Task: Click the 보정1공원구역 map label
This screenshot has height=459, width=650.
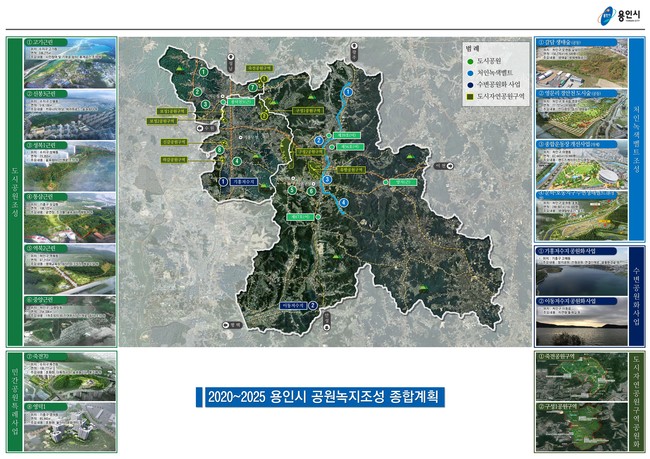Action: (x=171, y=112)
